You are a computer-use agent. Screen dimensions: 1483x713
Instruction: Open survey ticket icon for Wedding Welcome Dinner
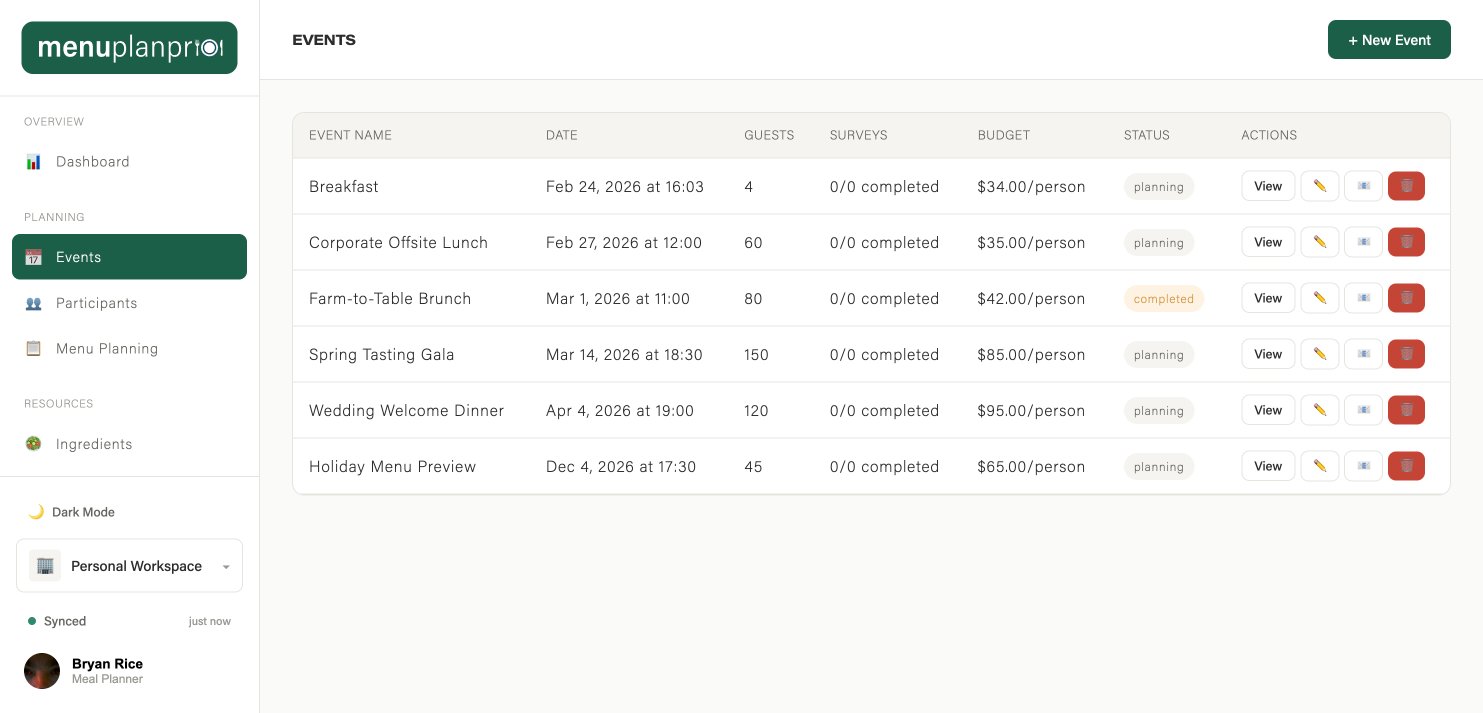[x=1363, y=410]
